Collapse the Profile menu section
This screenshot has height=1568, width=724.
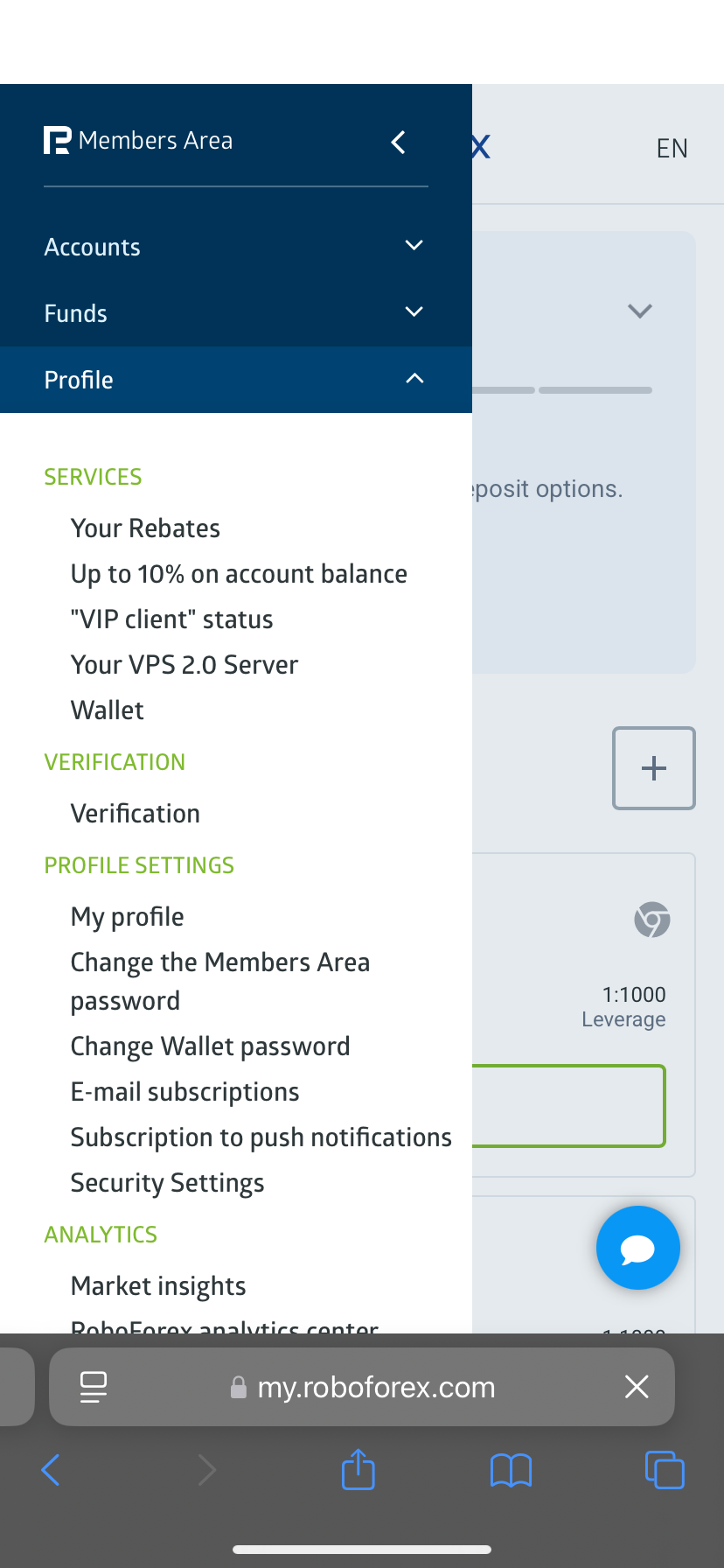click(x=236, y=380)
